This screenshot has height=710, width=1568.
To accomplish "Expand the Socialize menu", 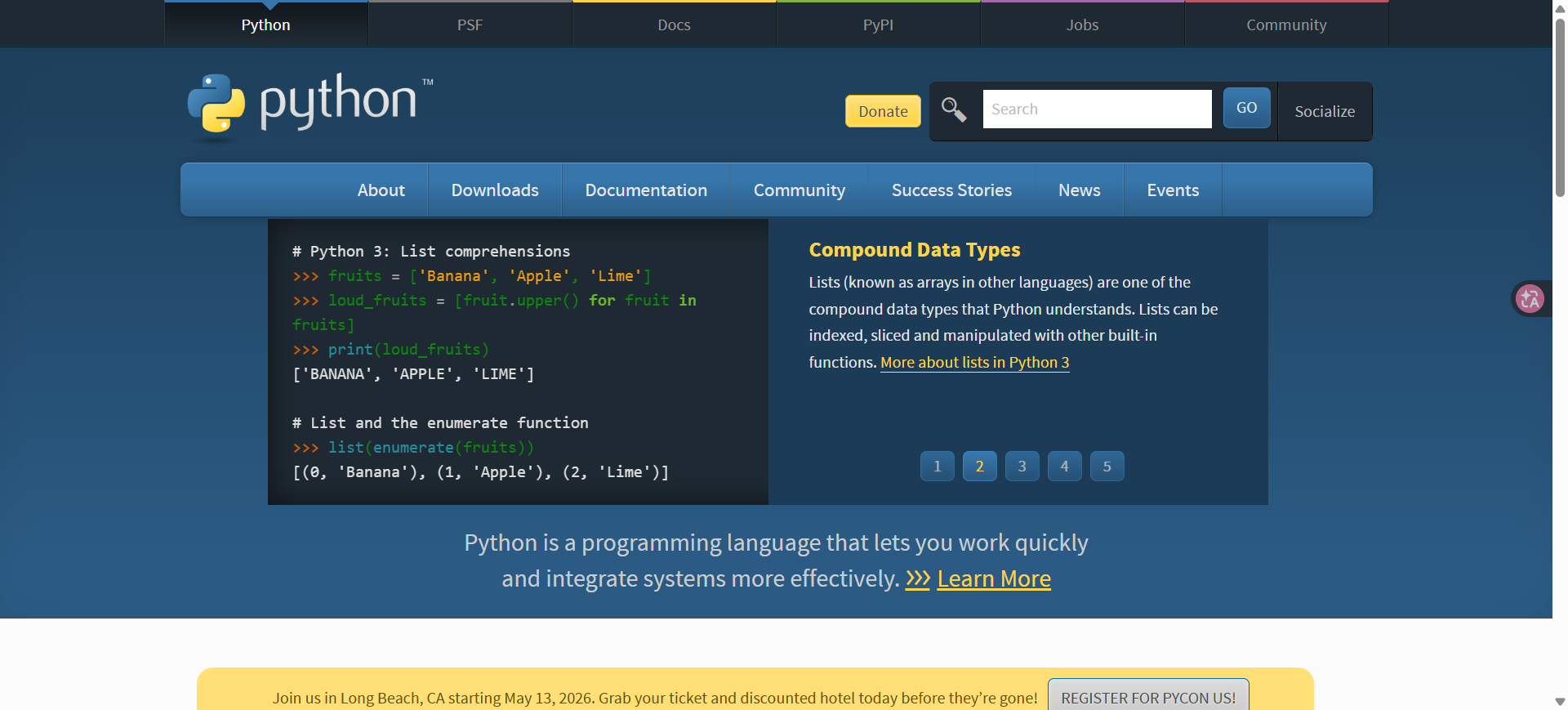I will tap(1325, 111).
